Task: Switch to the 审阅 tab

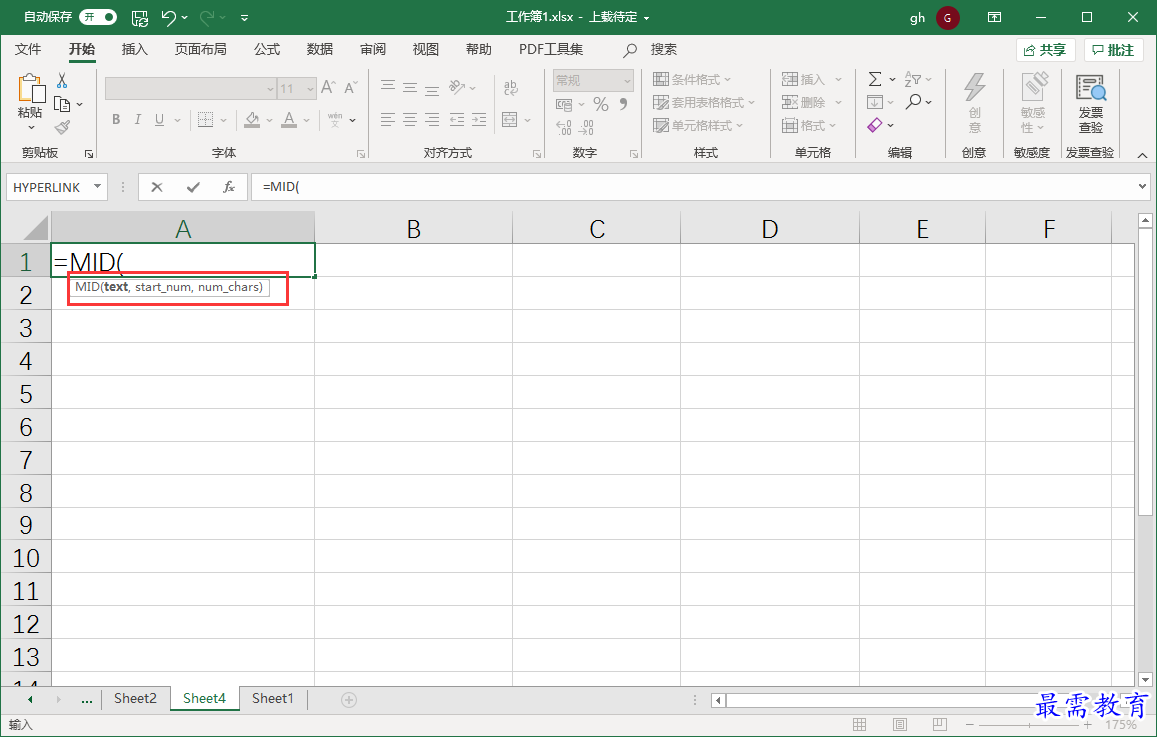Action: 373,49
